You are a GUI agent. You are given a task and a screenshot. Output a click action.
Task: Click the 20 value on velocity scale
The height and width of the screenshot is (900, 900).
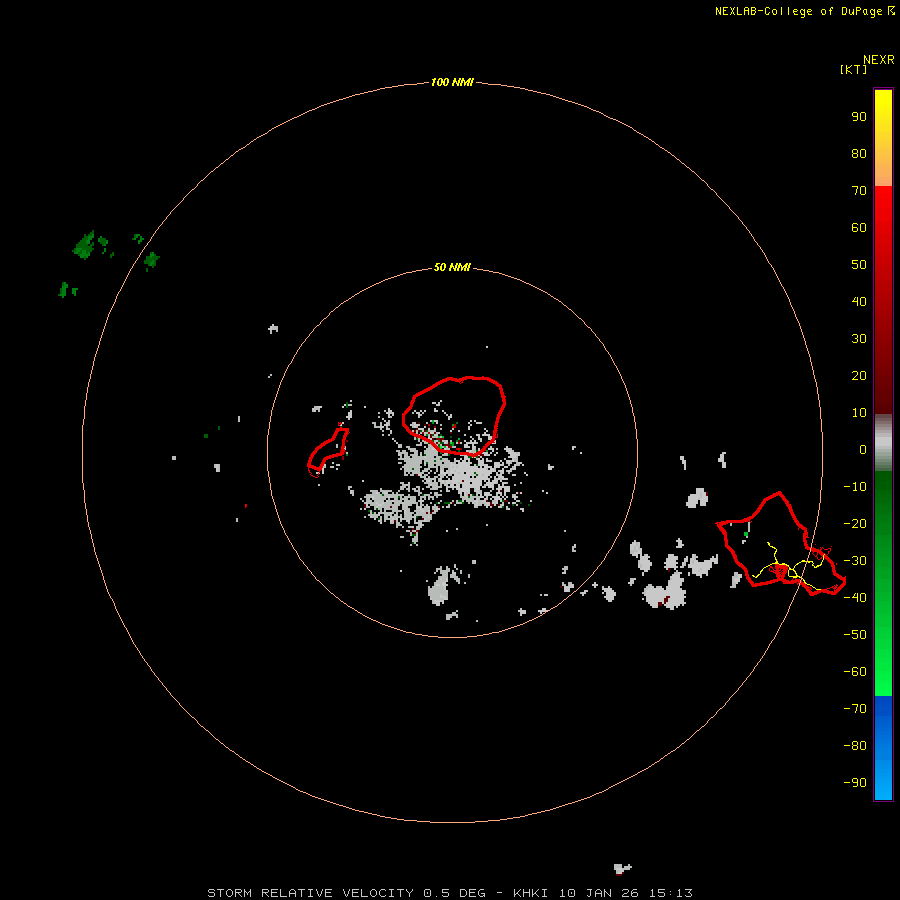[859, 376]
